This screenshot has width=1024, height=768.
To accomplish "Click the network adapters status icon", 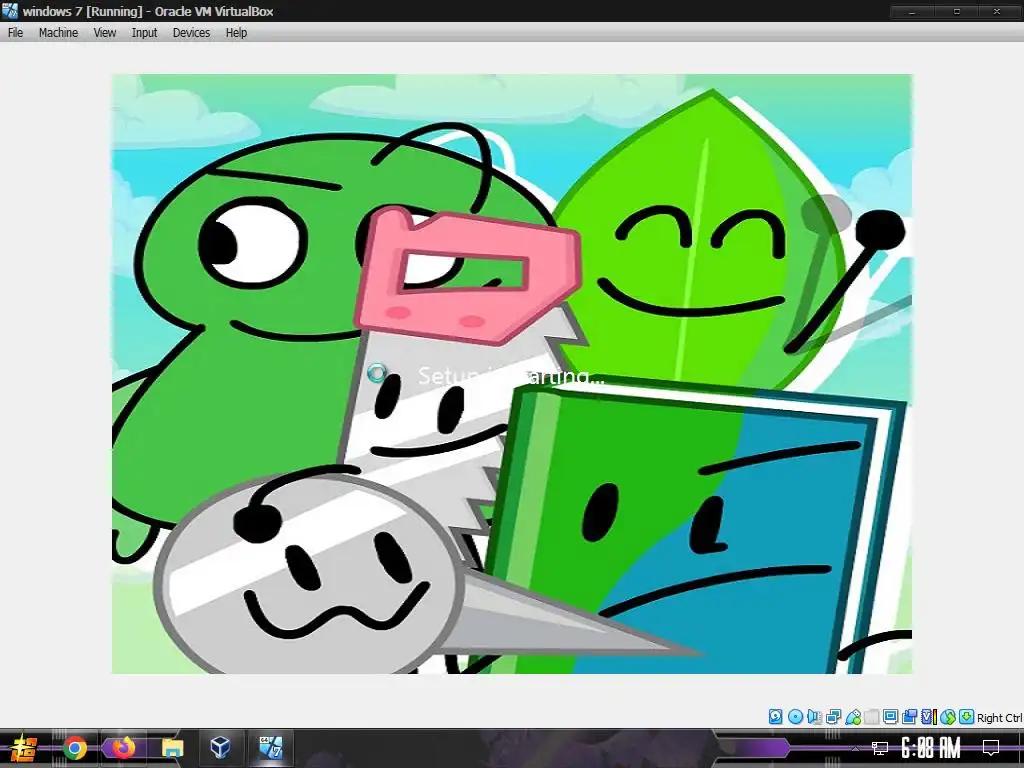I will click(833, 716).
